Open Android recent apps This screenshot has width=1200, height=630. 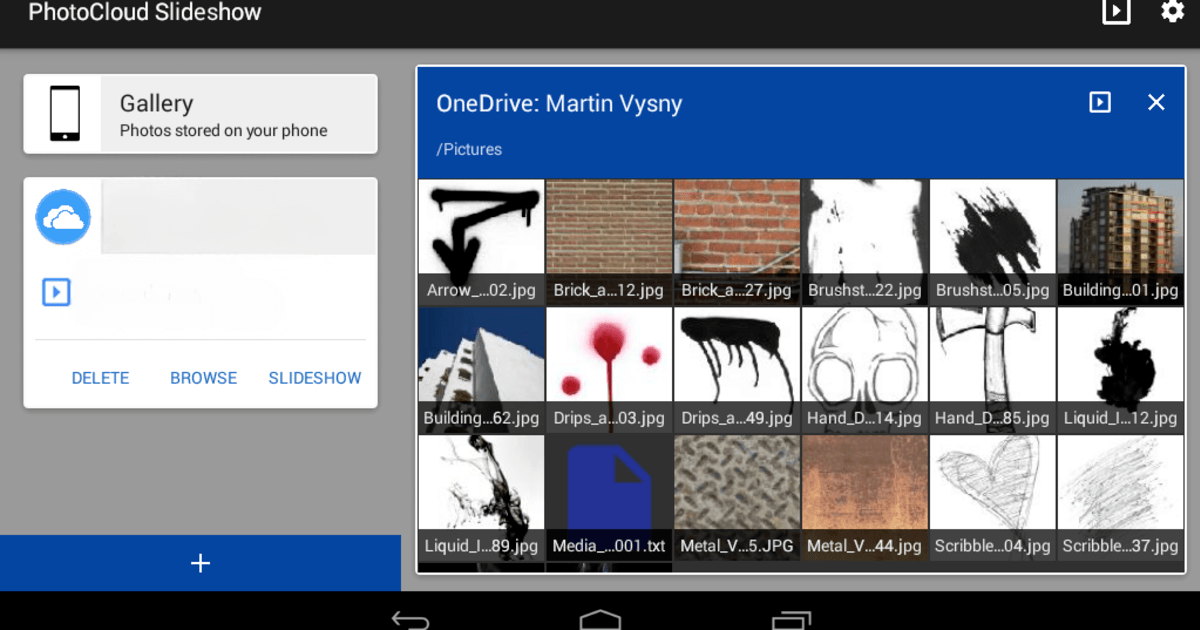coord(791,620)
